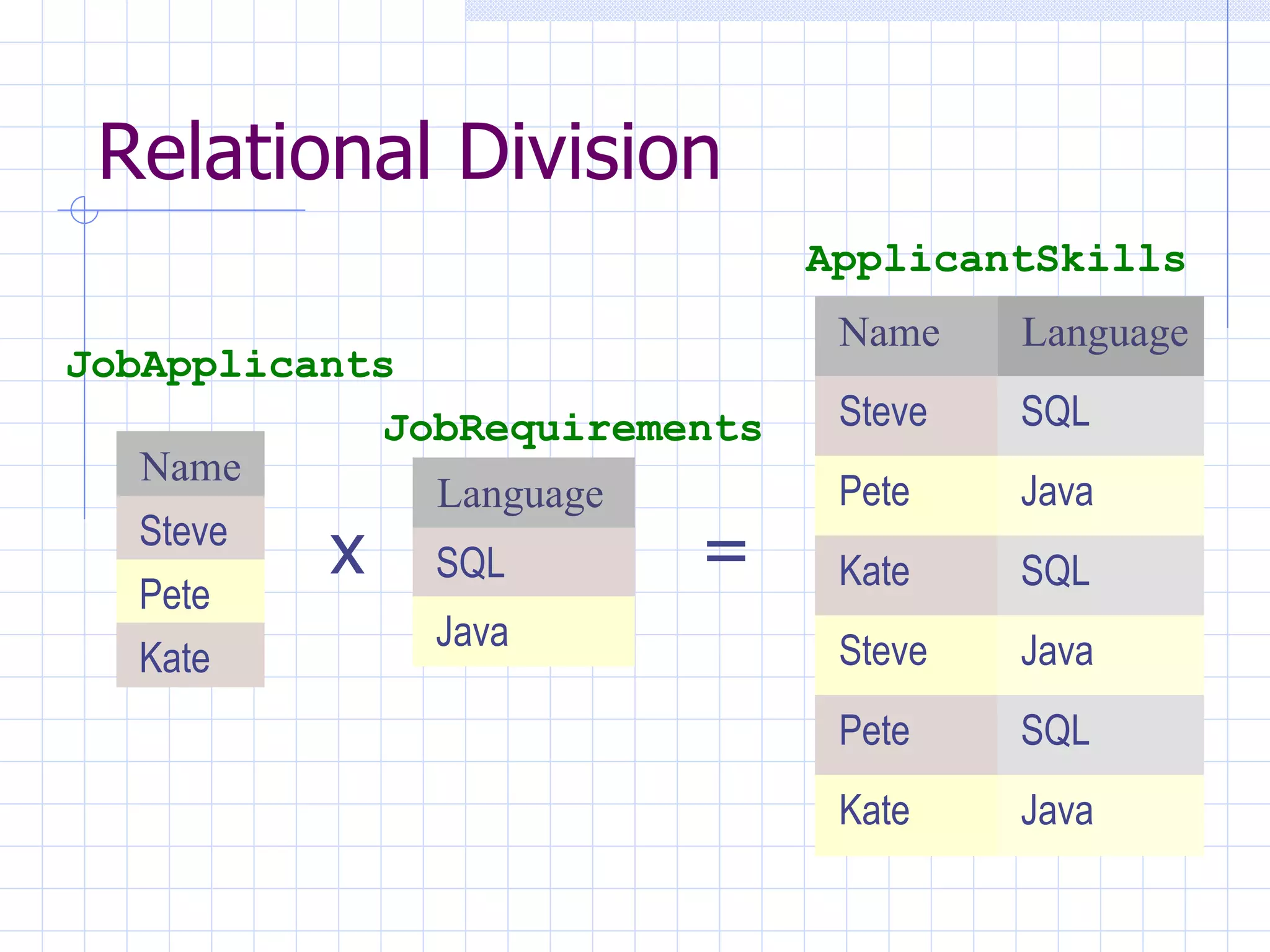Select the JobRequirements table label
Image resolution: width=1270 pixels, height=952 pixels.
(572, 429)
